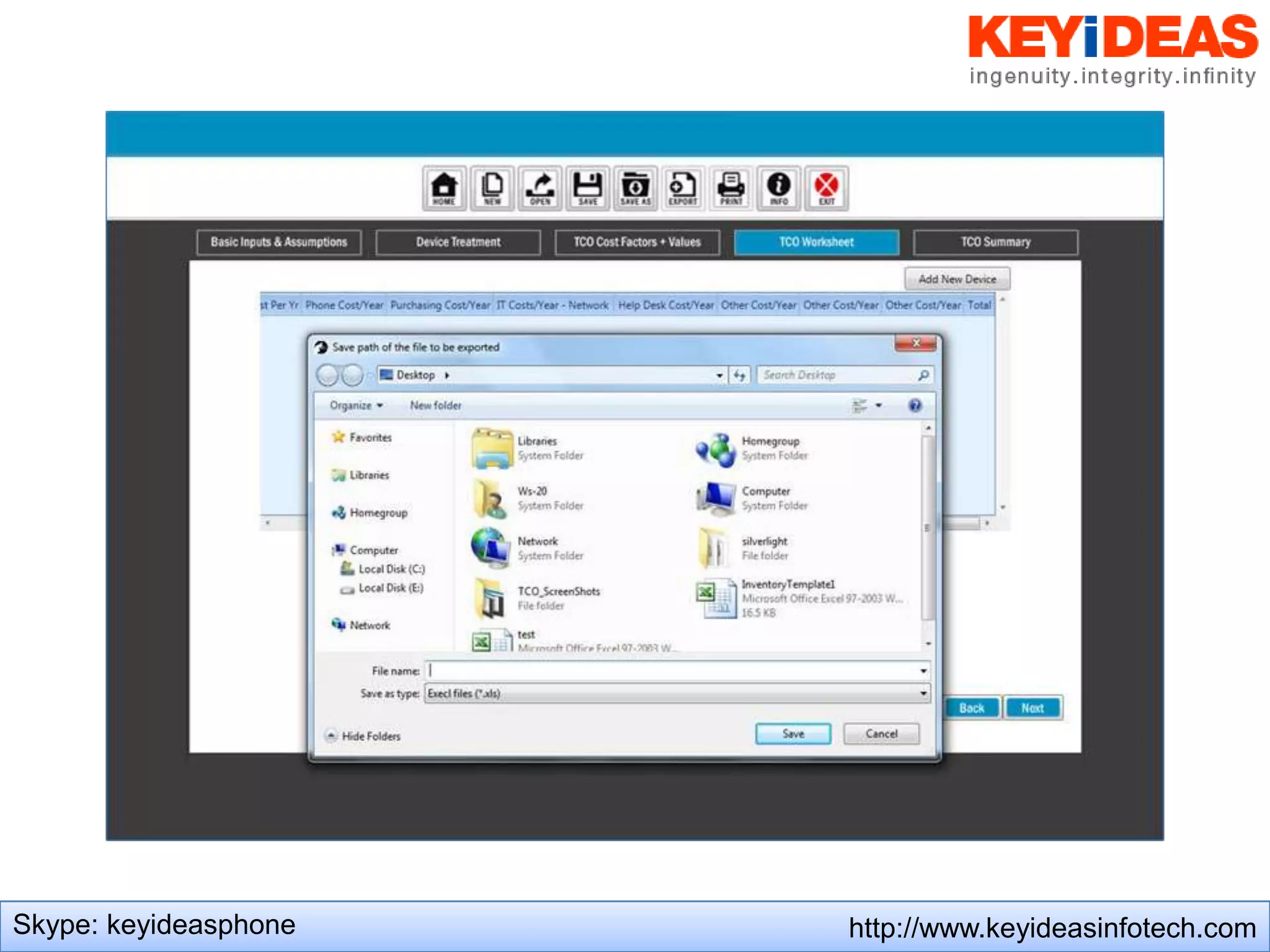Select the TCO_ScreenShots folder icon
The width and height of the screenshot is (1270, 952).
pos(491,599)
